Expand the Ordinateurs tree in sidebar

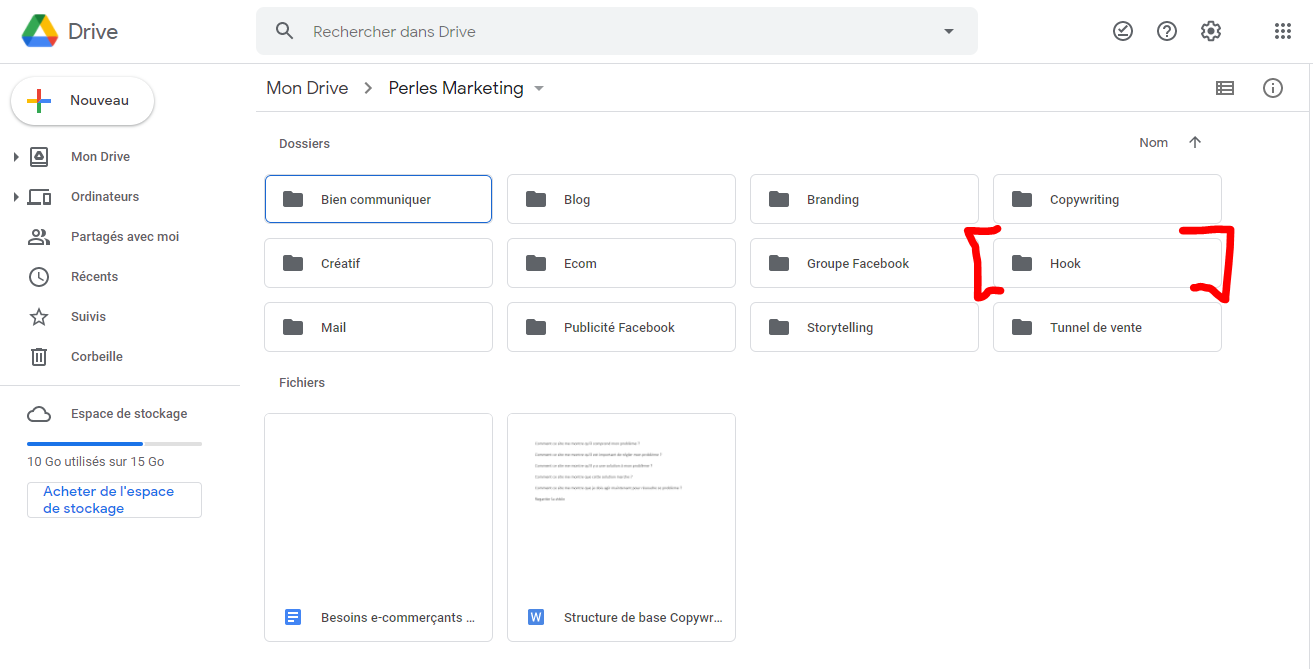coord(16,197)
